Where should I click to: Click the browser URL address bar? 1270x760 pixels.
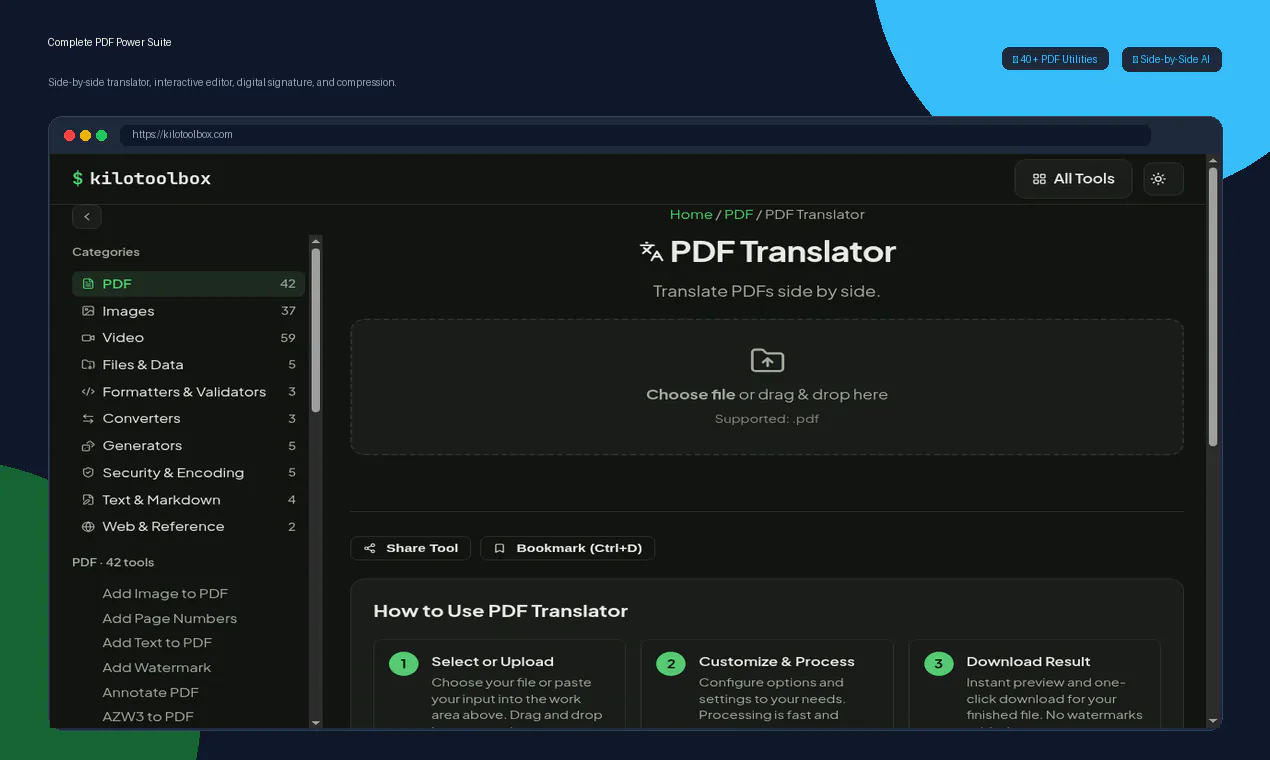[635, 135]
